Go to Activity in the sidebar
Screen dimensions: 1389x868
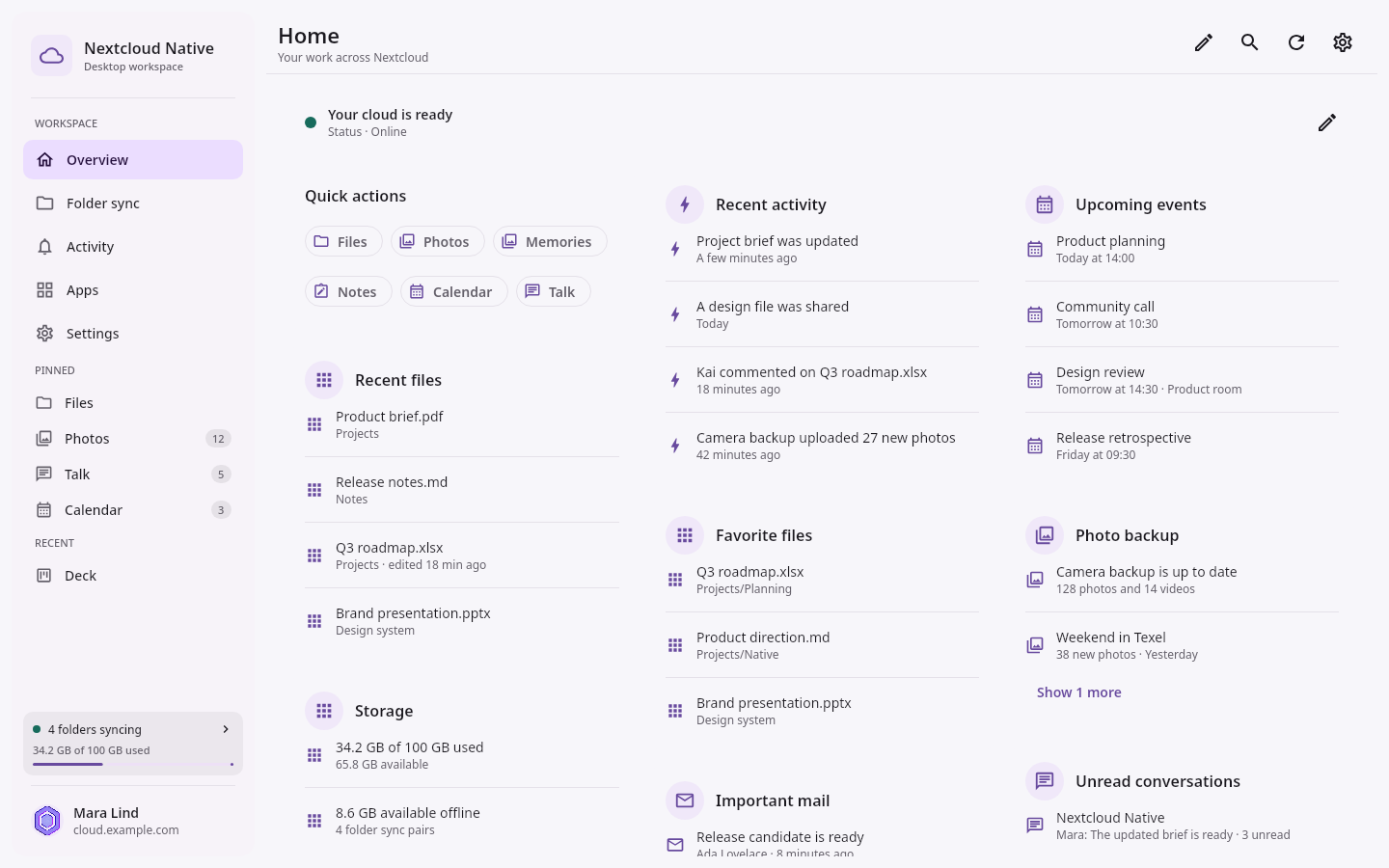133,247
